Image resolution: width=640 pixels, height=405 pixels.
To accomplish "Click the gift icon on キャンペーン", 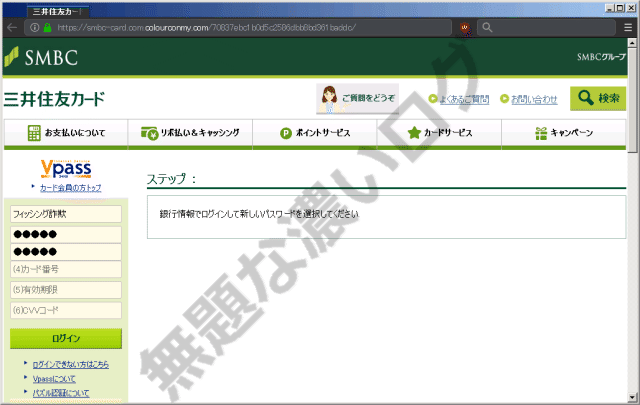I will (x=541, y=133).
